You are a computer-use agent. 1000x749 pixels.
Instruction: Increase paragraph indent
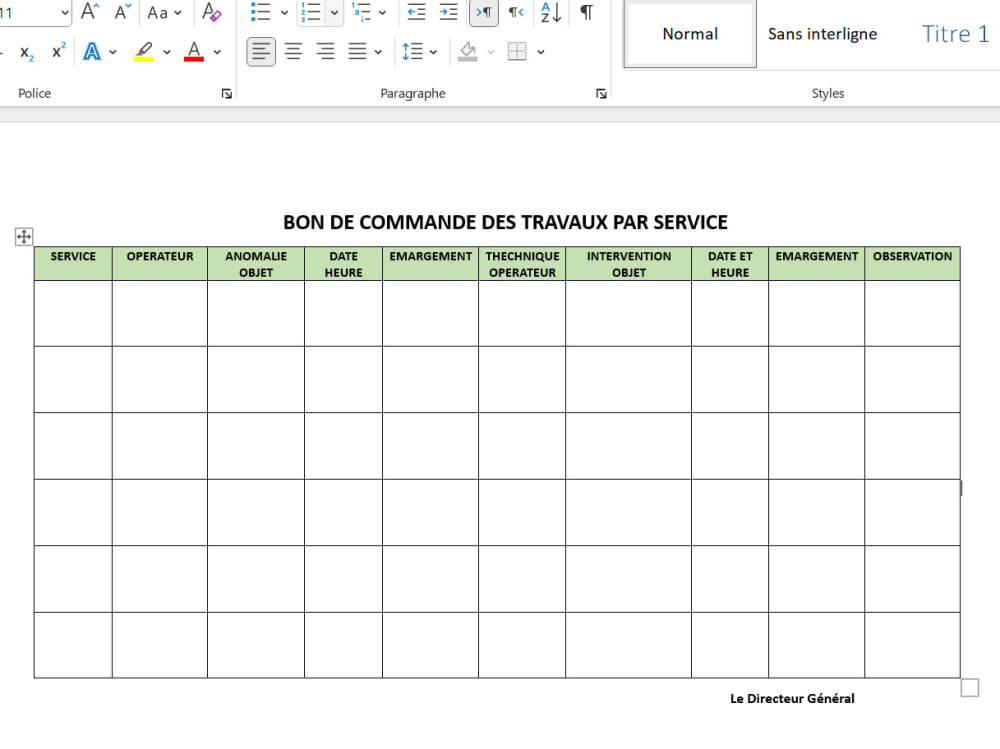click(x=448, y=11)
